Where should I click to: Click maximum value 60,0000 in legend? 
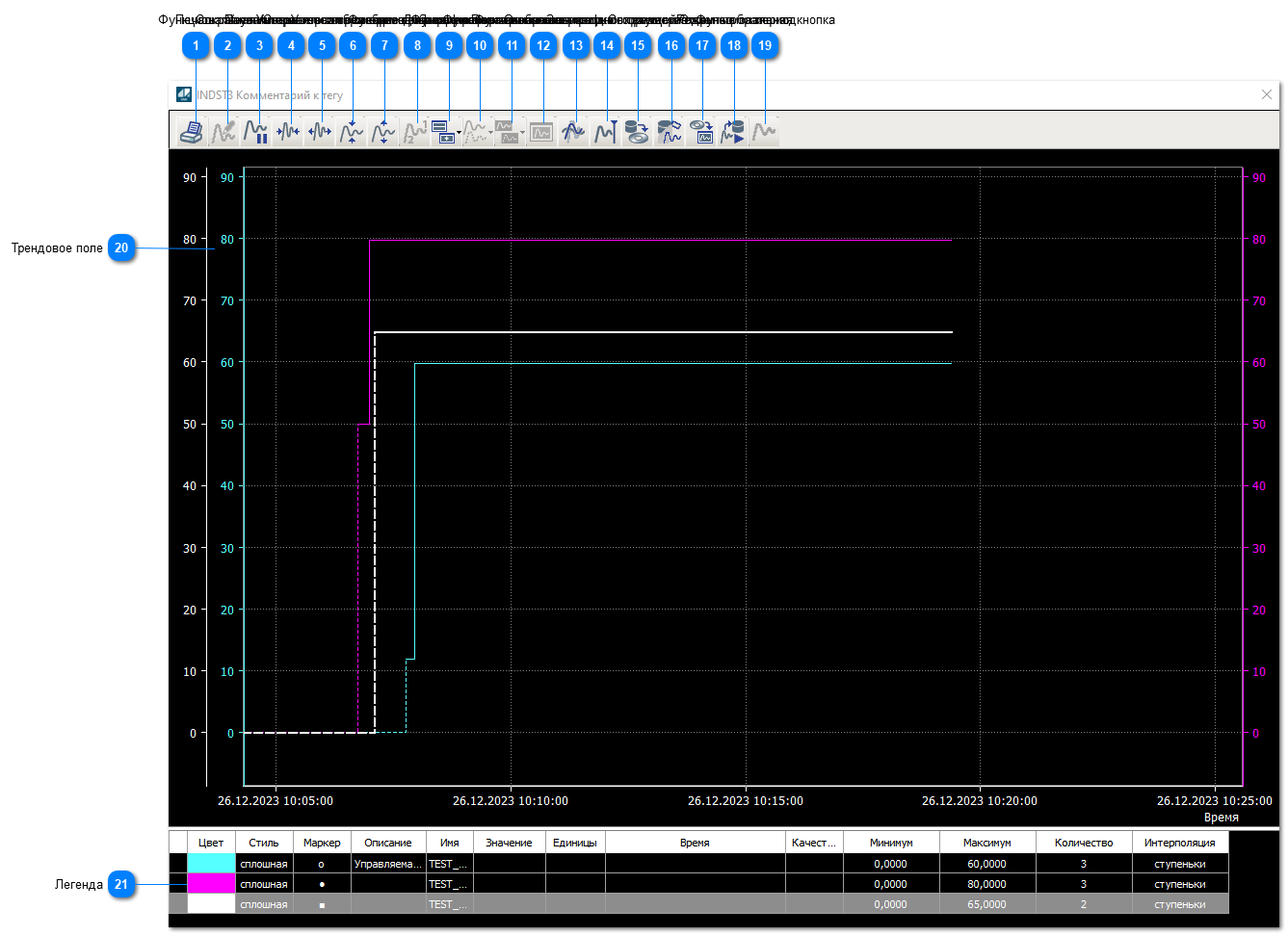tap(987, 864)
